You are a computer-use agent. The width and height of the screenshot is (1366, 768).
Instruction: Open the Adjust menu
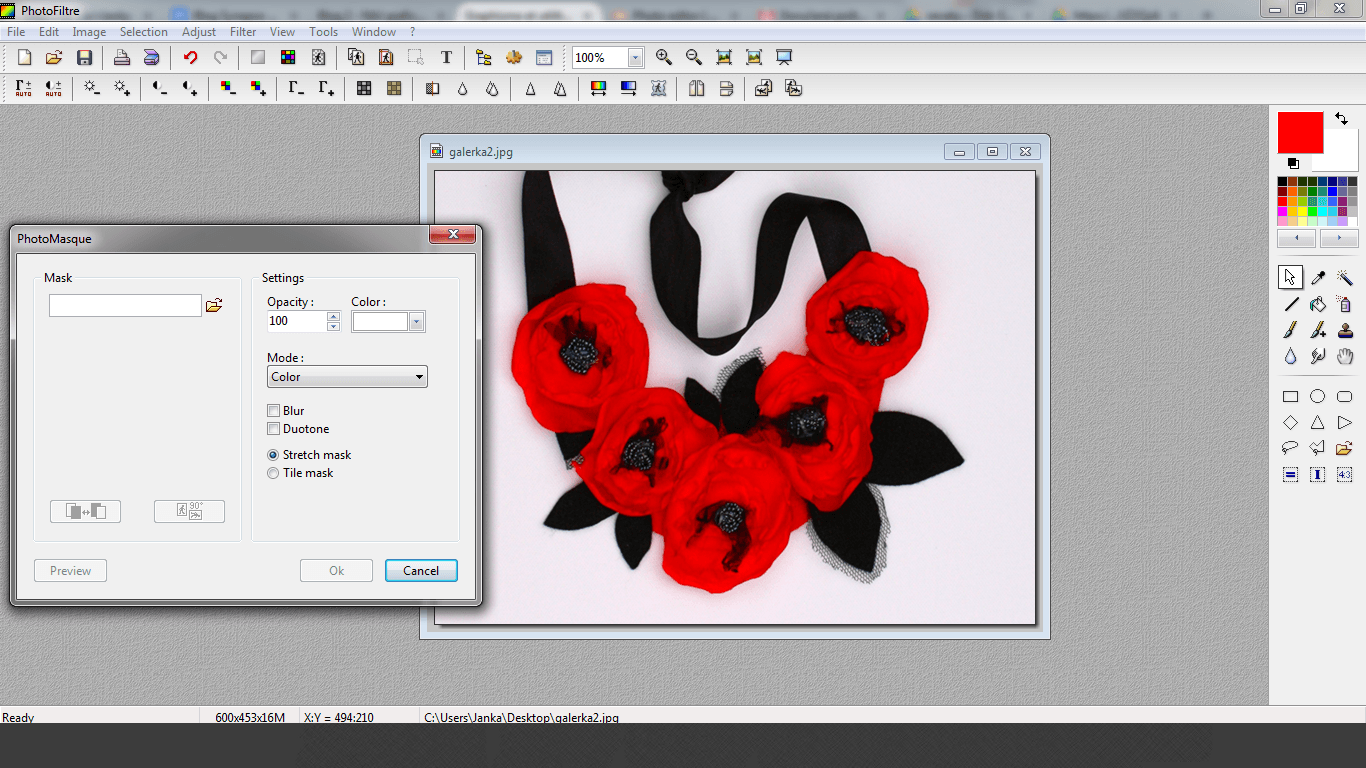click(199, 32)
